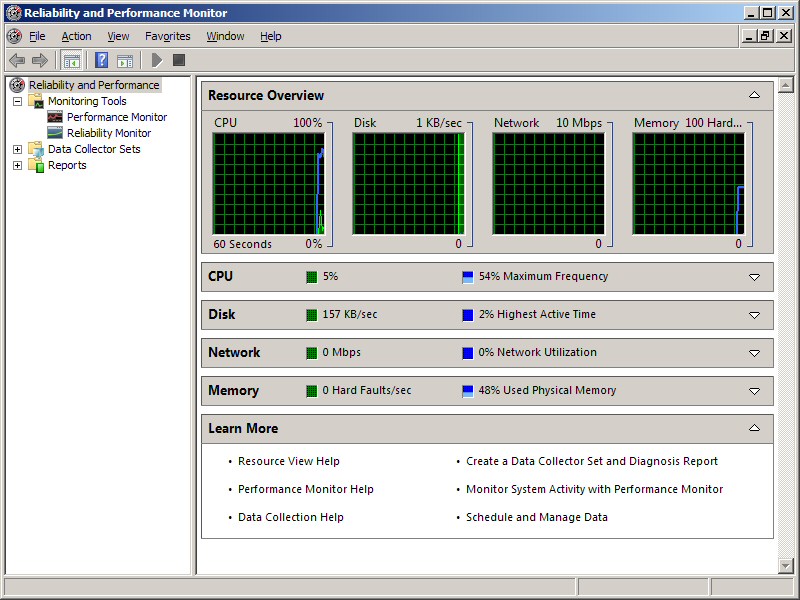Click the green Start play icon
This screenshot has height=600, width=800.
[157, 60]
